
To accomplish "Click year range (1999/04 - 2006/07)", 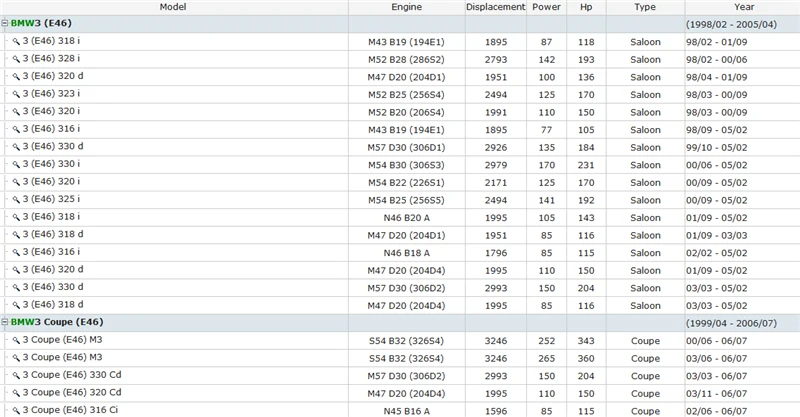I will (x=731, y=324).
